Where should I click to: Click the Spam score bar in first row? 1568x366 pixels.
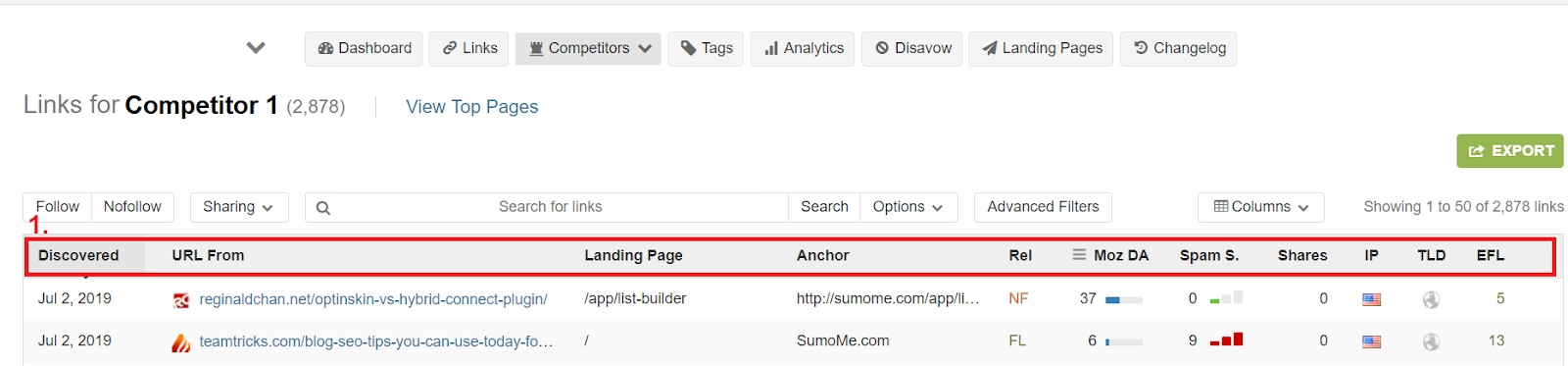[x=1226, y=298]
